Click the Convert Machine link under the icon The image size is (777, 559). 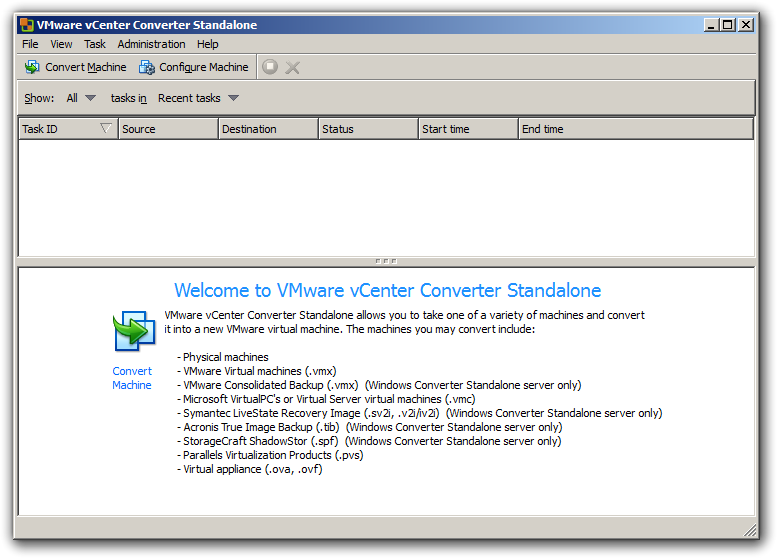coord(132,378)
